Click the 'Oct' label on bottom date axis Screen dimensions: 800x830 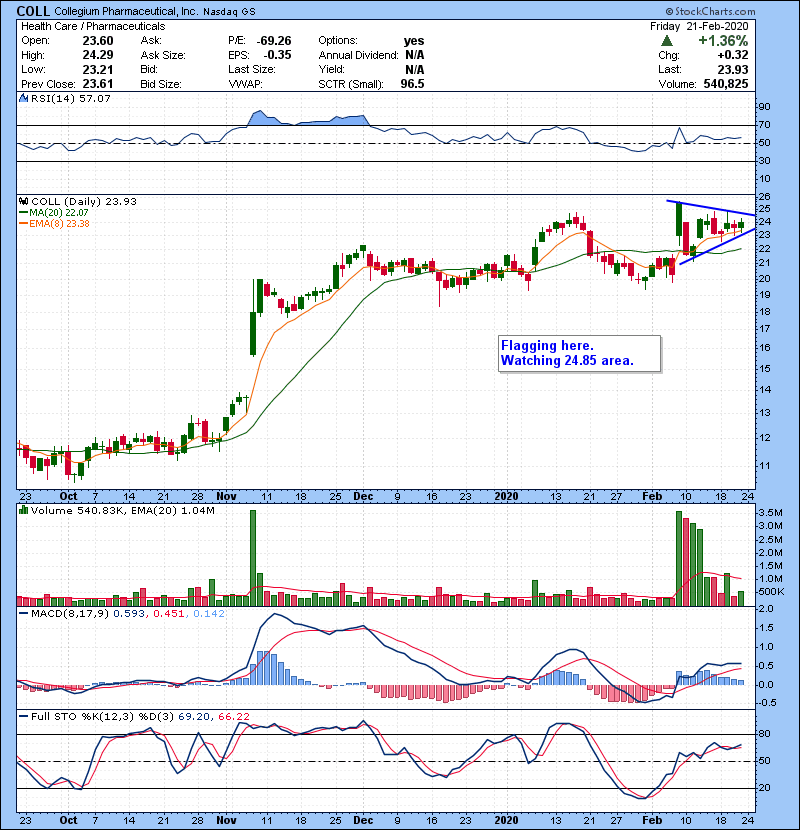[68, 820]
